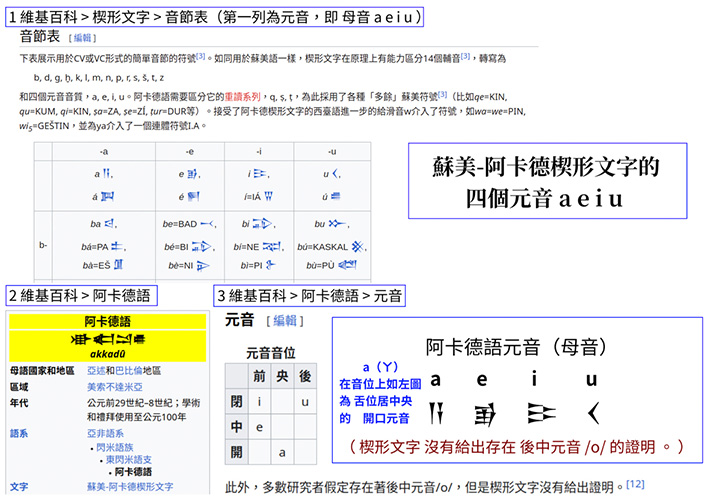This screenshot has width=722, height=500.
Task: Select the 'be=BAD' sign entry
Action: coord(189,224)
